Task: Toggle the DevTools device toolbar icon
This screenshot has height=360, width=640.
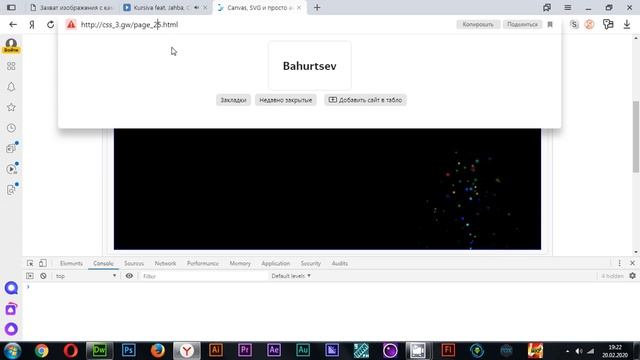Action: [42, 263]
